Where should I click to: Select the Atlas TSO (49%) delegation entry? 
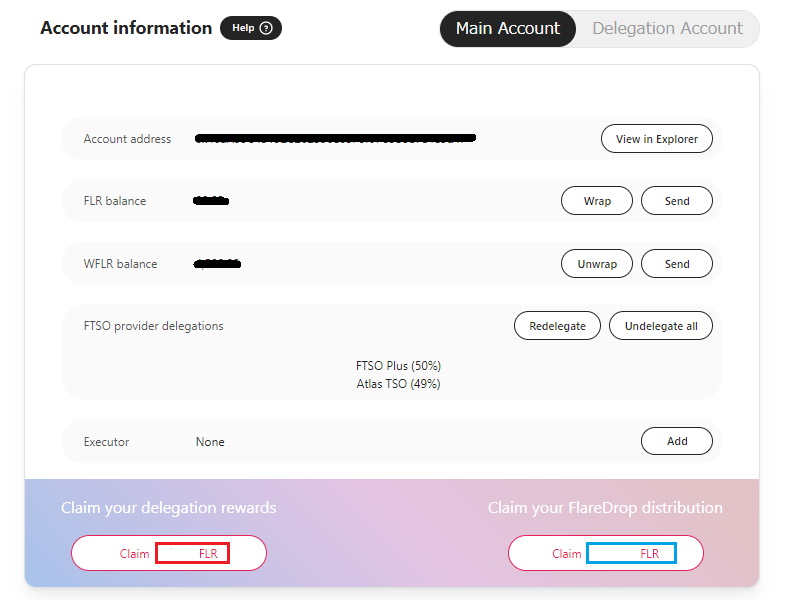point(398,383)
